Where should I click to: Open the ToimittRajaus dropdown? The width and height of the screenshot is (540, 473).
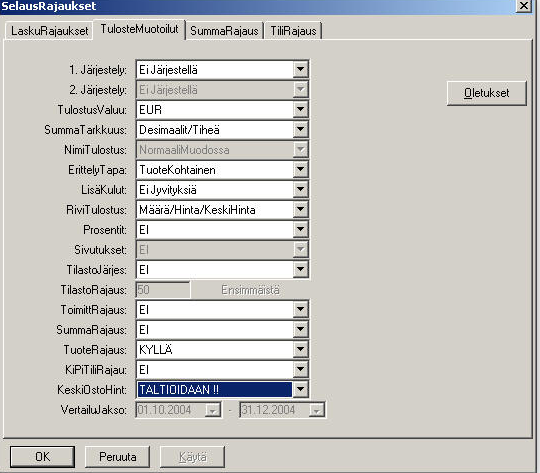pos(300,309)
